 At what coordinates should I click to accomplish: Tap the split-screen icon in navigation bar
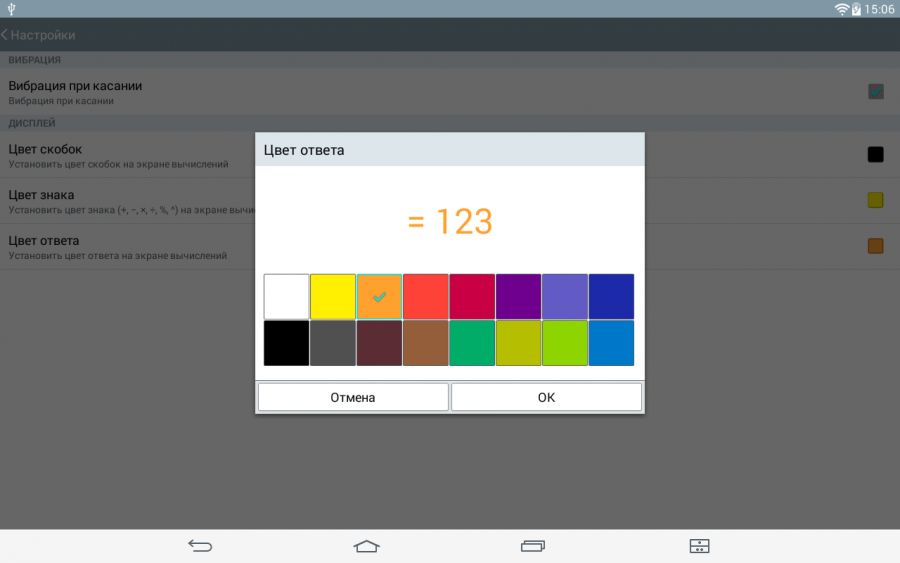[699, 546]
